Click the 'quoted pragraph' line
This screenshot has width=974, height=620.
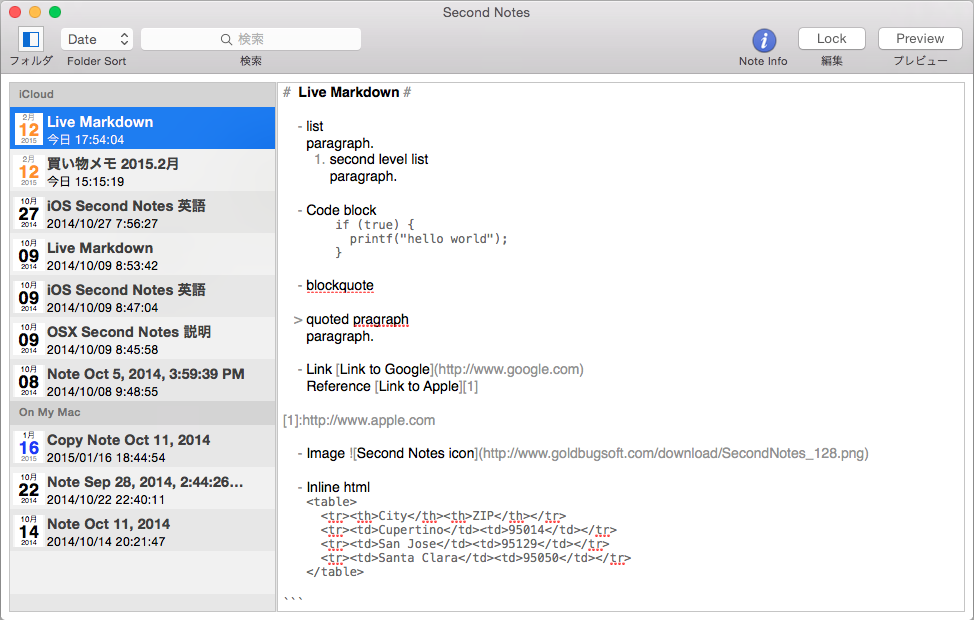357,319
